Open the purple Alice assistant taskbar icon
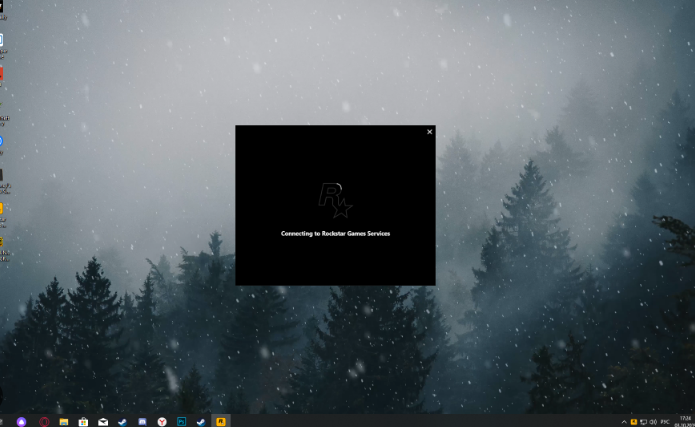Viewport: 695px width, 427px height. (21, 422)
